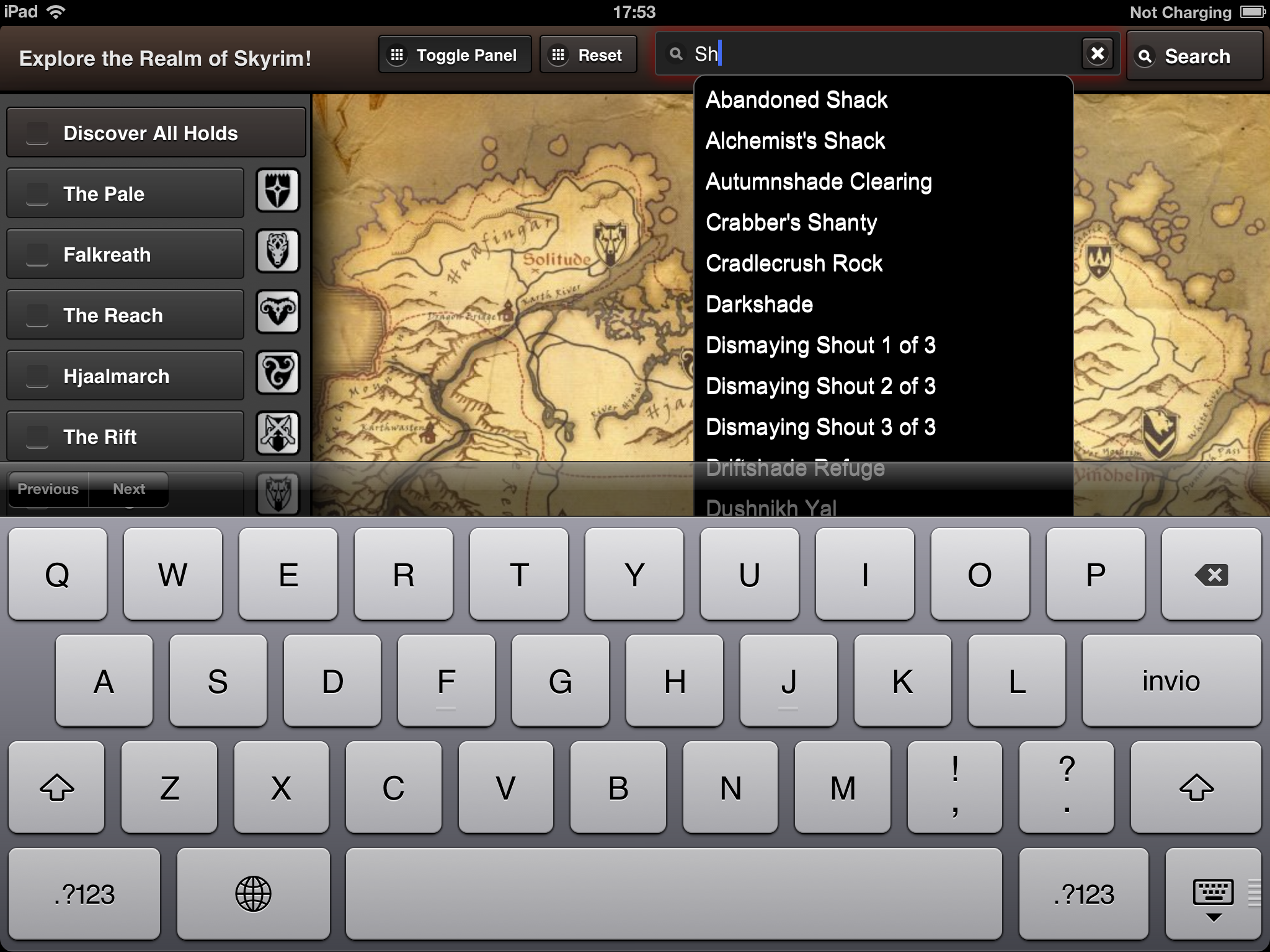Check the Hjaalmarch checkbox
The image size is (1270, 952).
(37, 376)
